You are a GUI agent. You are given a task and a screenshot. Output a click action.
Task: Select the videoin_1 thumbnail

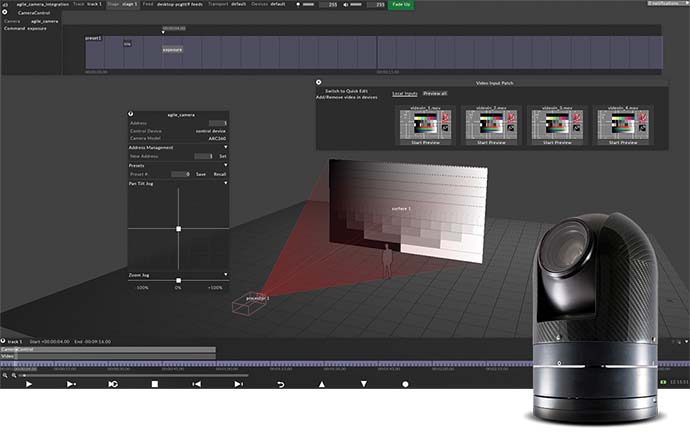(x=425, y=125)
